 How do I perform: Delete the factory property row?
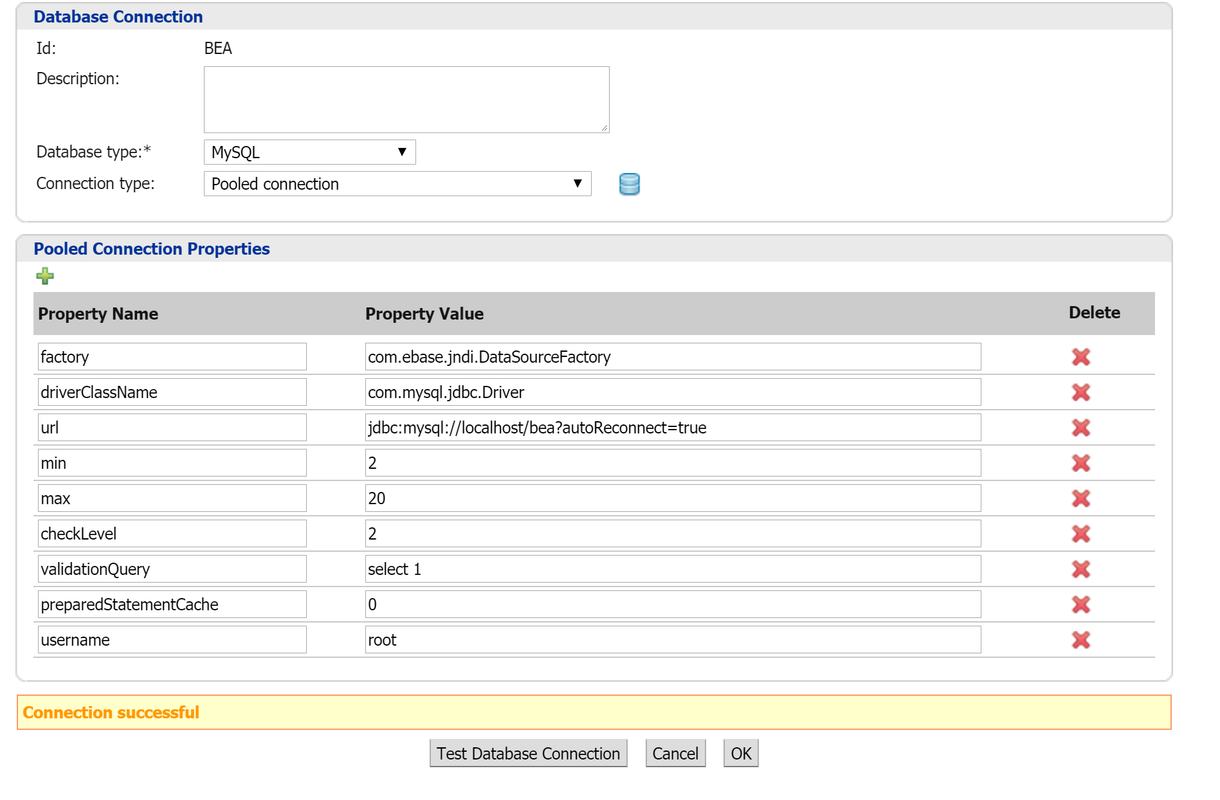pos(1080,357)
